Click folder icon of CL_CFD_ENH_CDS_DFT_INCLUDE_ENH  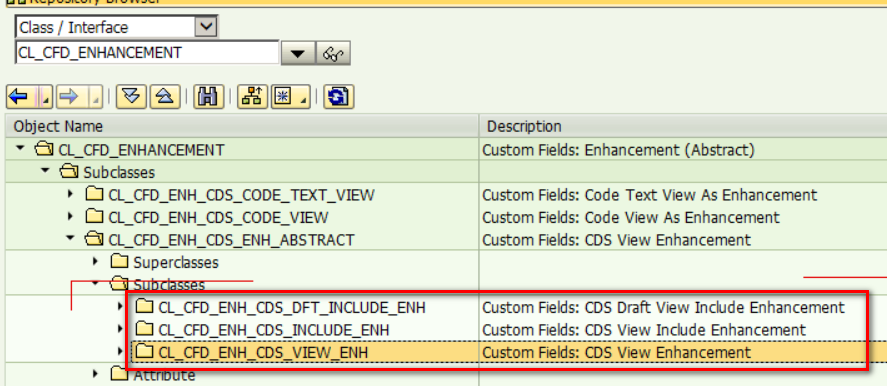point(145,306)
